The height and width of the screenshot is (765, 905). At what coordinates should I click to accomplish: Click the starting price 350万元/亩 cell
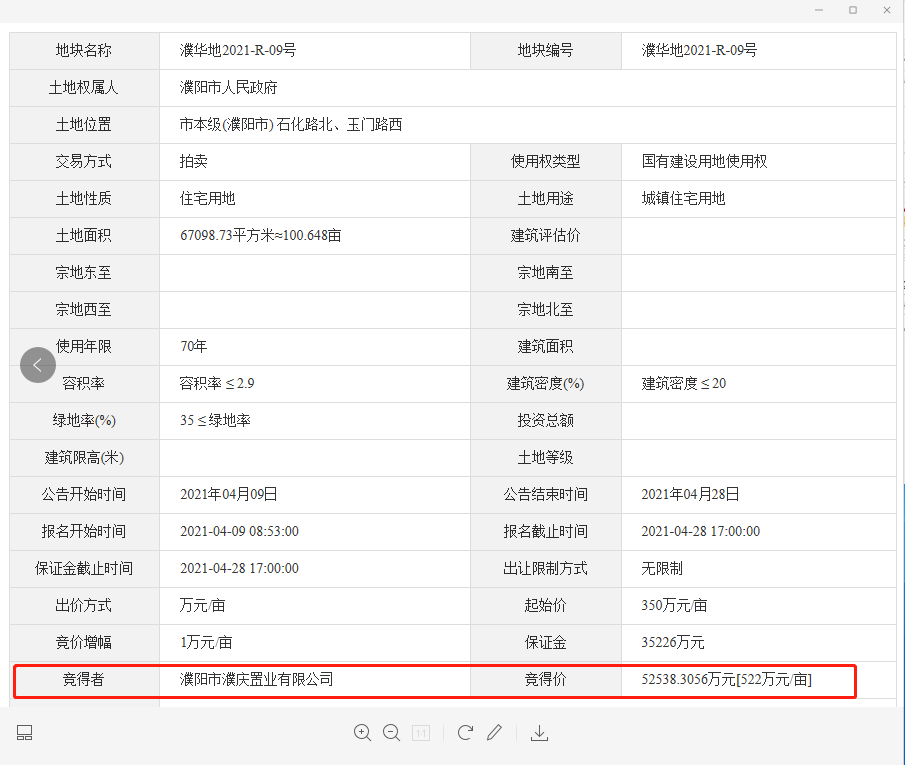tap(674, 606)
